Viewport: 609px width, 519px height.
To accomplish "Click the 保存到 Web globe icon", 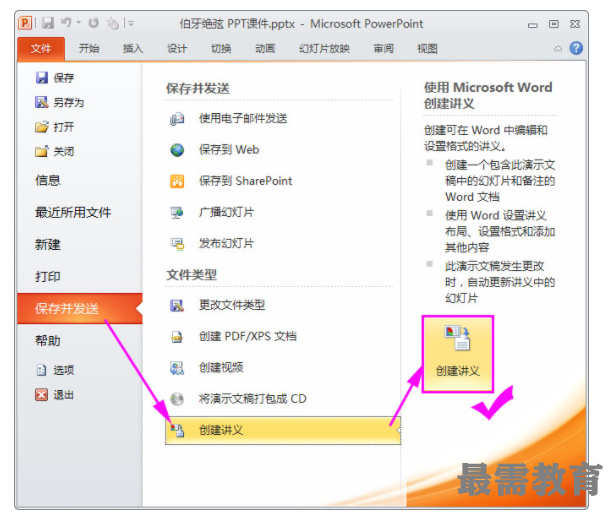I will 177,150.
